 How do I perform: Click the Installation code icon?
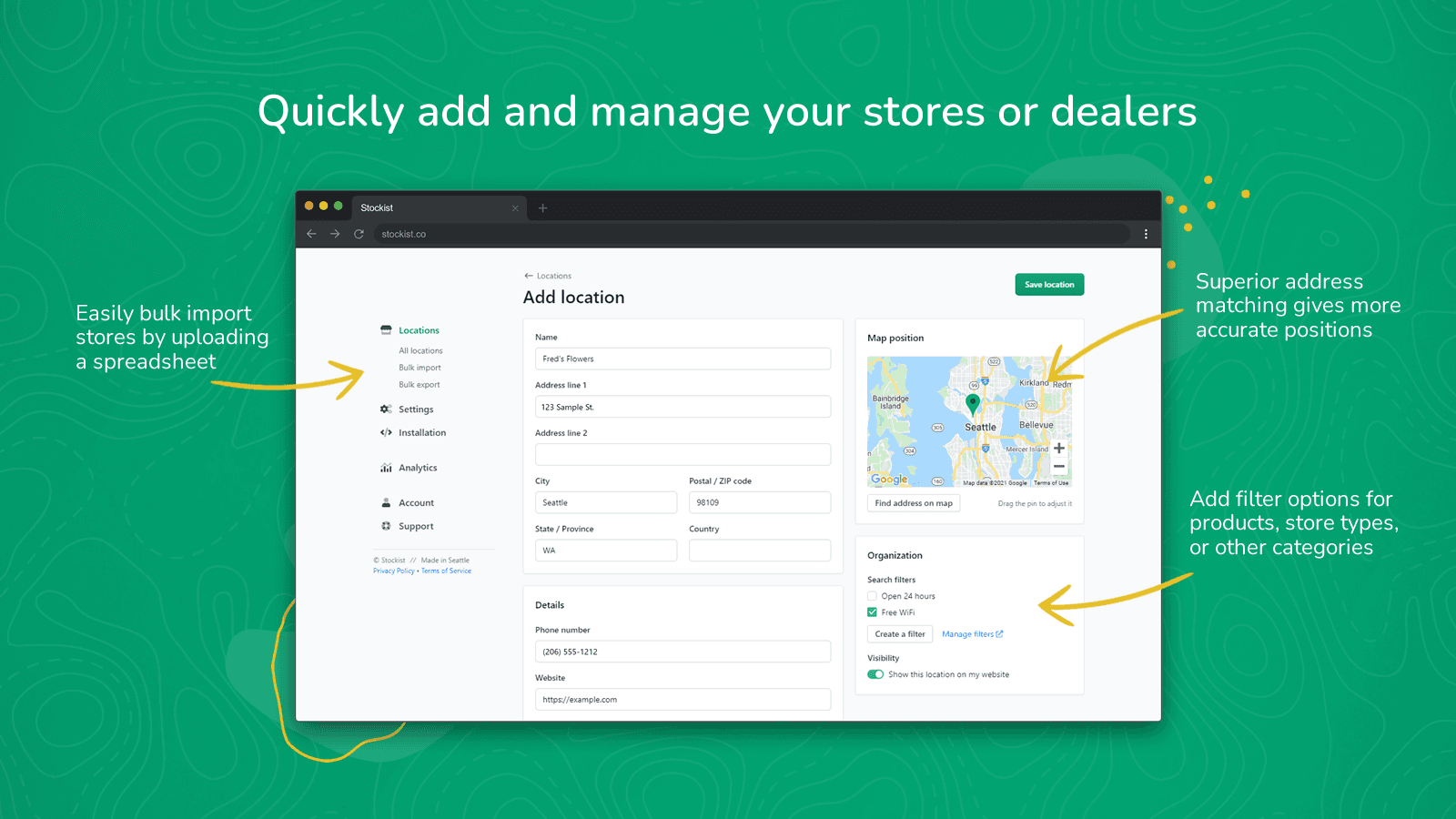point(386,432)
